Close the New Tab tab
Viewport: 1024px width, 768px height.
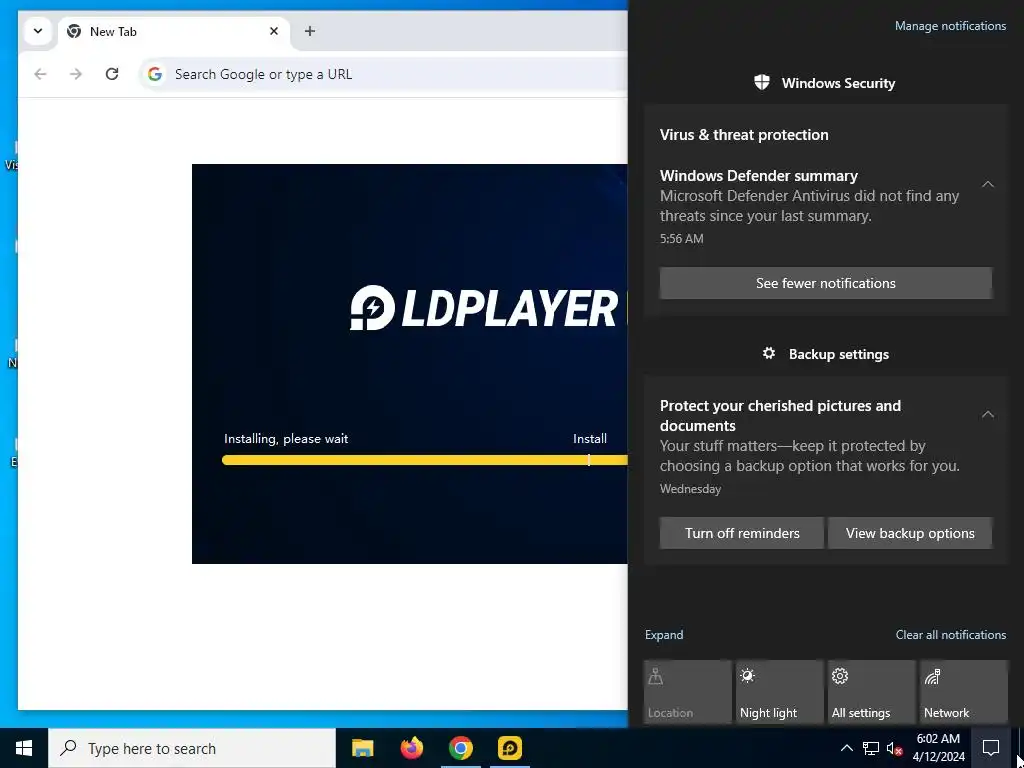pyautogui.click(x=274, y=31)
